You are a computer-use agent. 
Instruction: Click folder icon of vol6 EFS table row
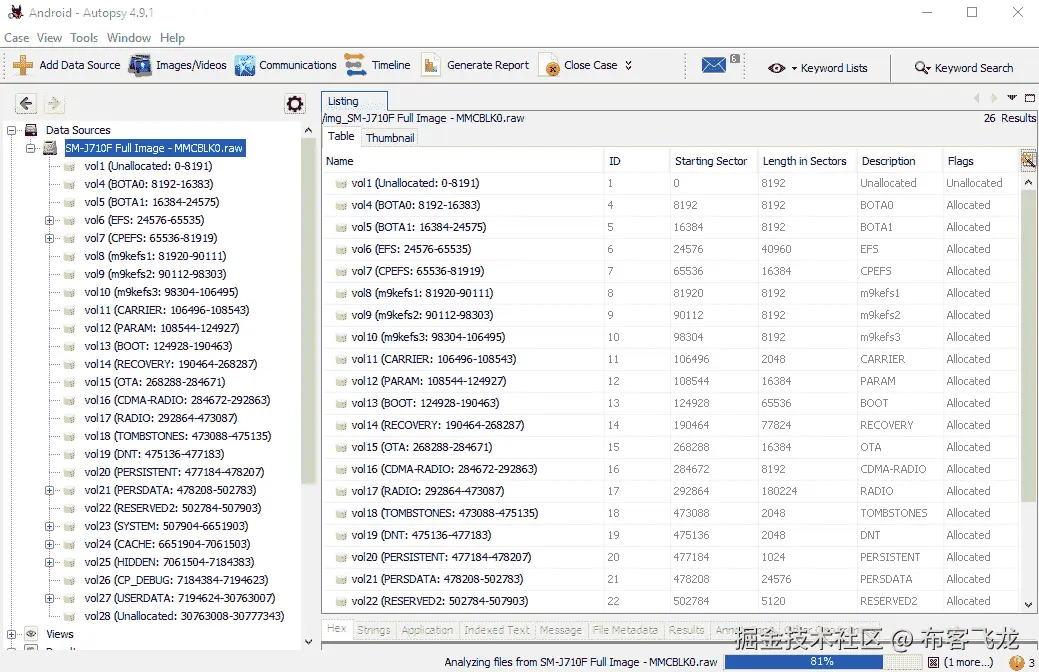(341, 249)
